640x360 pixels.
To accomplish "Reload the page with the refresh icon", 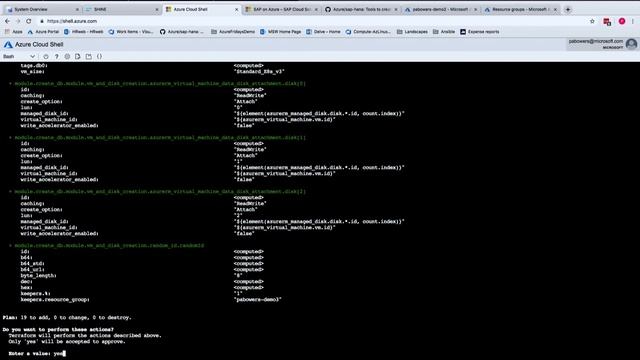I will point(29,21).
